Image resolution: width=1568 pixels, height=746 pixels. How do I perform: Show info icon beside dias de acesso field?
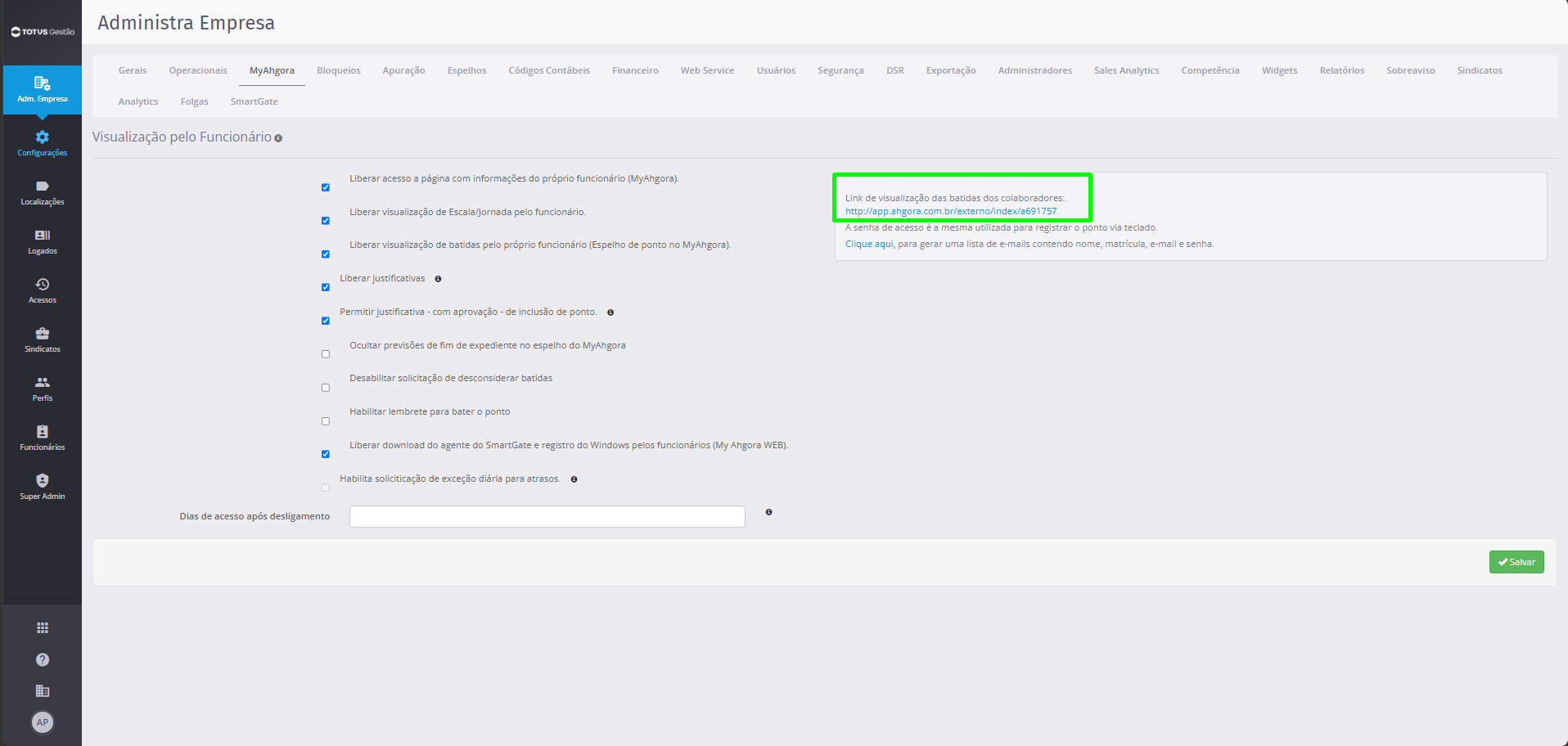(768, 512)
